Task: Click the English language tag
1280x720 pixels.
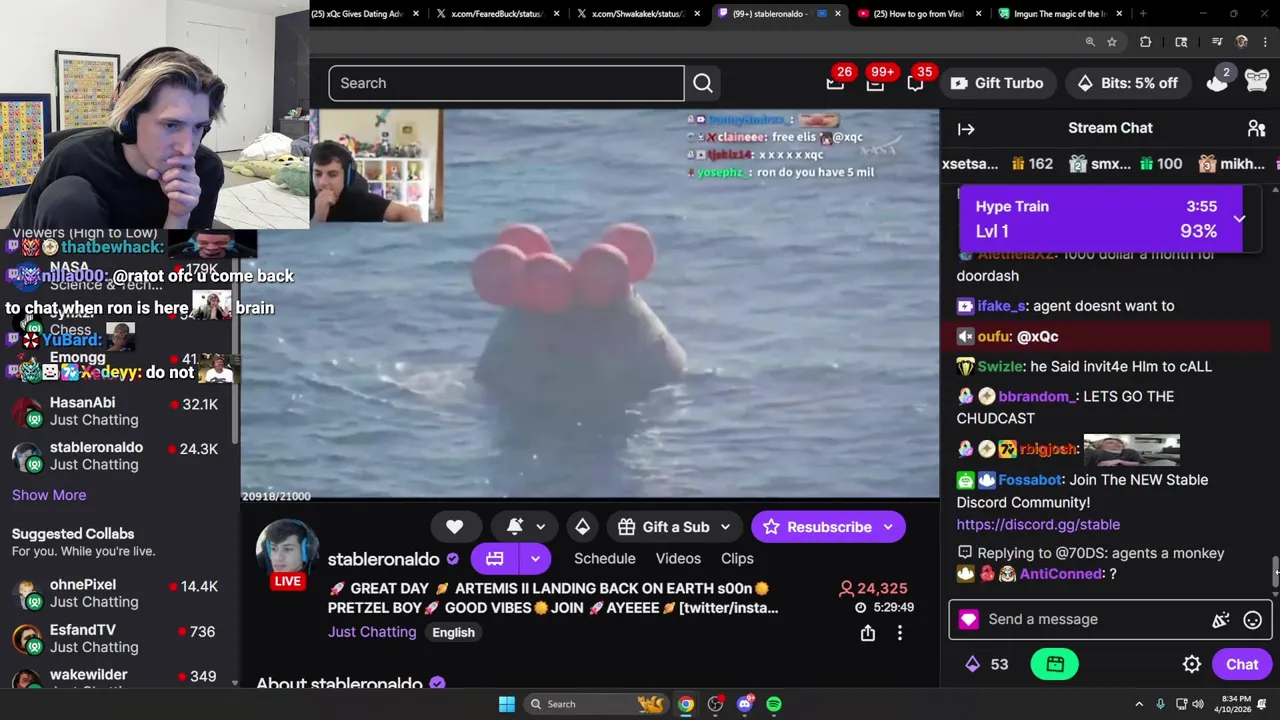Action: click(453, 632)
